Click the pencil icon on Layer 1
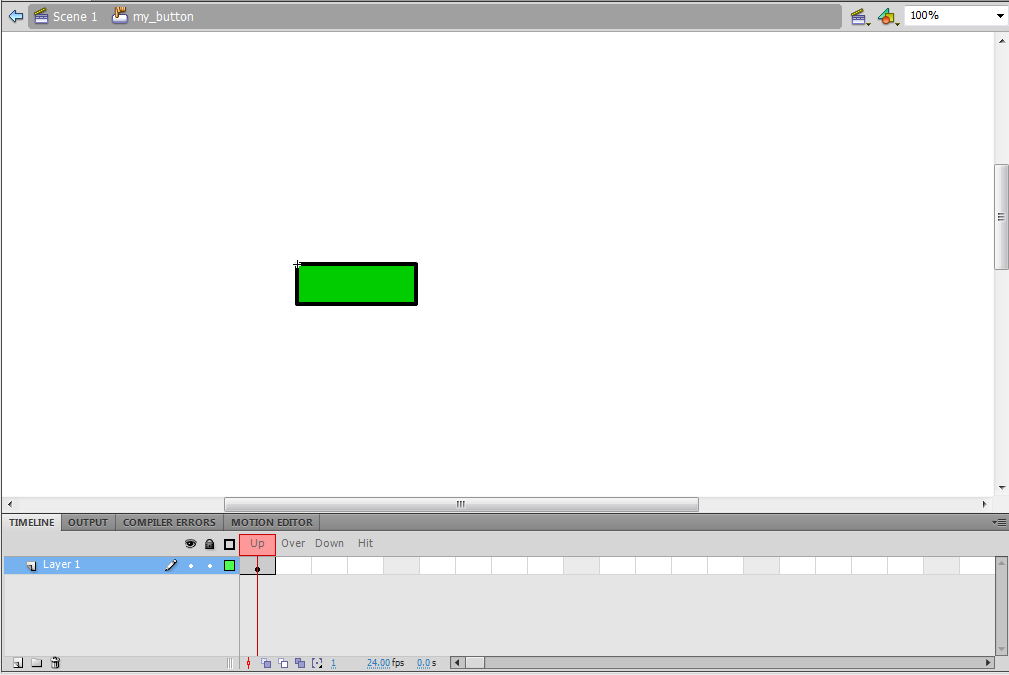 171,565
